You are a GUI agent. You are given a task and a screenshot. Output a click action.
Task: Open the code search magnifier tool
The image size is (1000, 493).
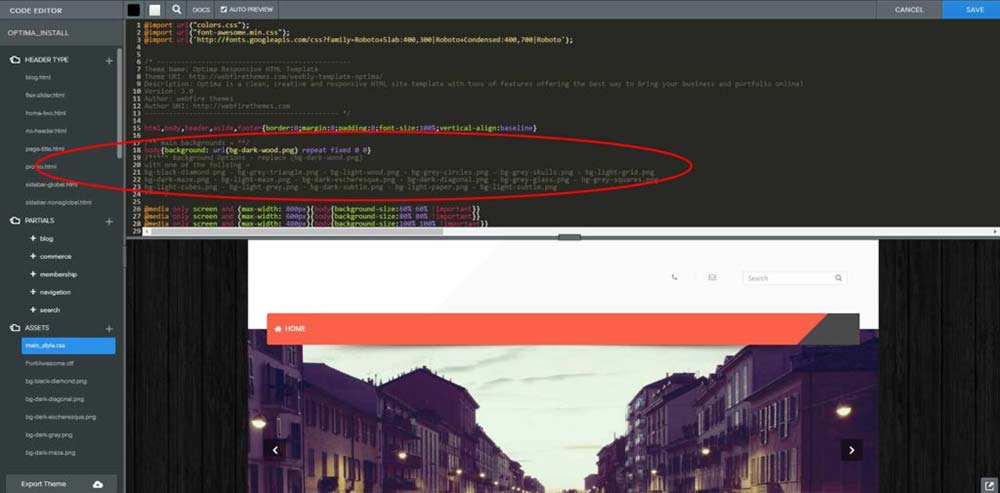177,10
